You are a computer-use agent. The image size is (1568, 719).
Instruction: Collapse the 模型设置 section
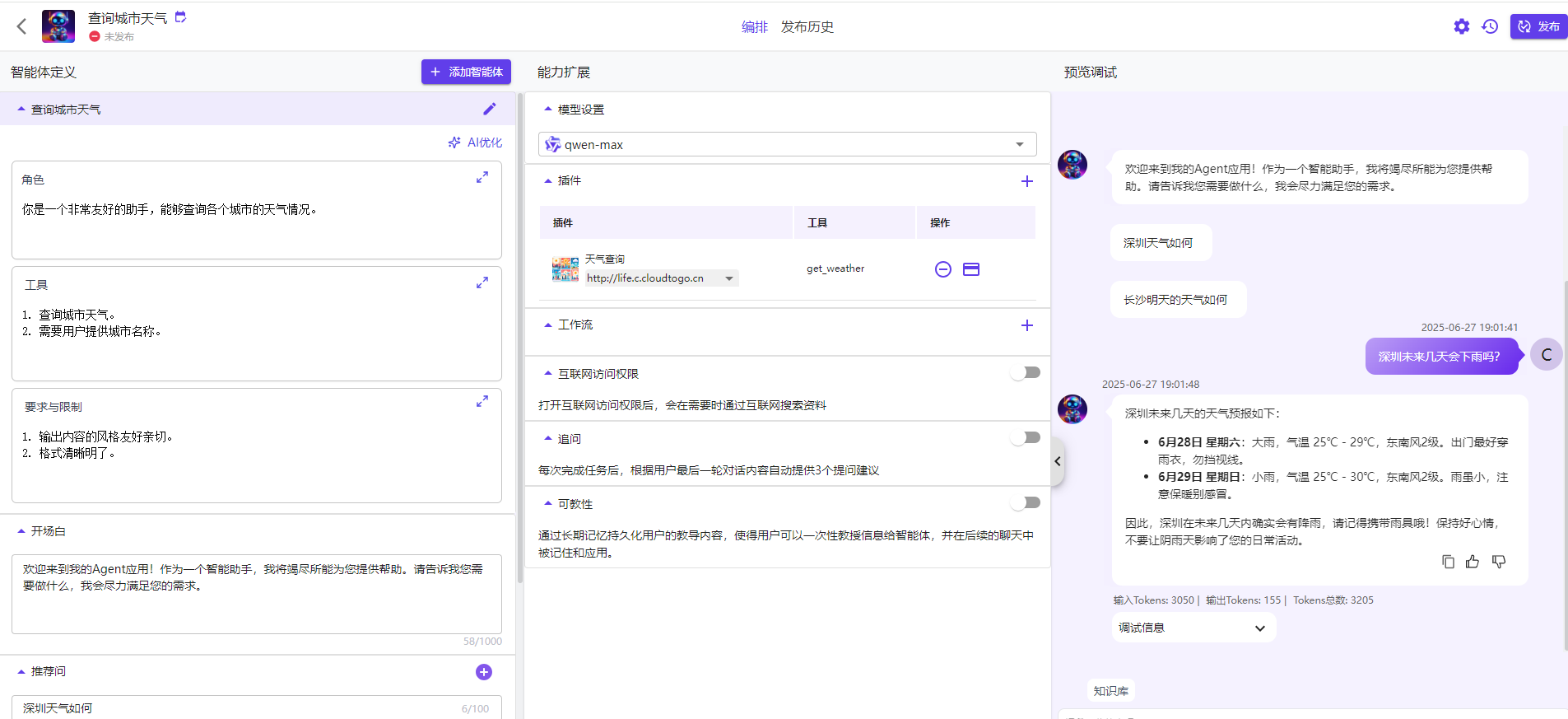[548, 109]
